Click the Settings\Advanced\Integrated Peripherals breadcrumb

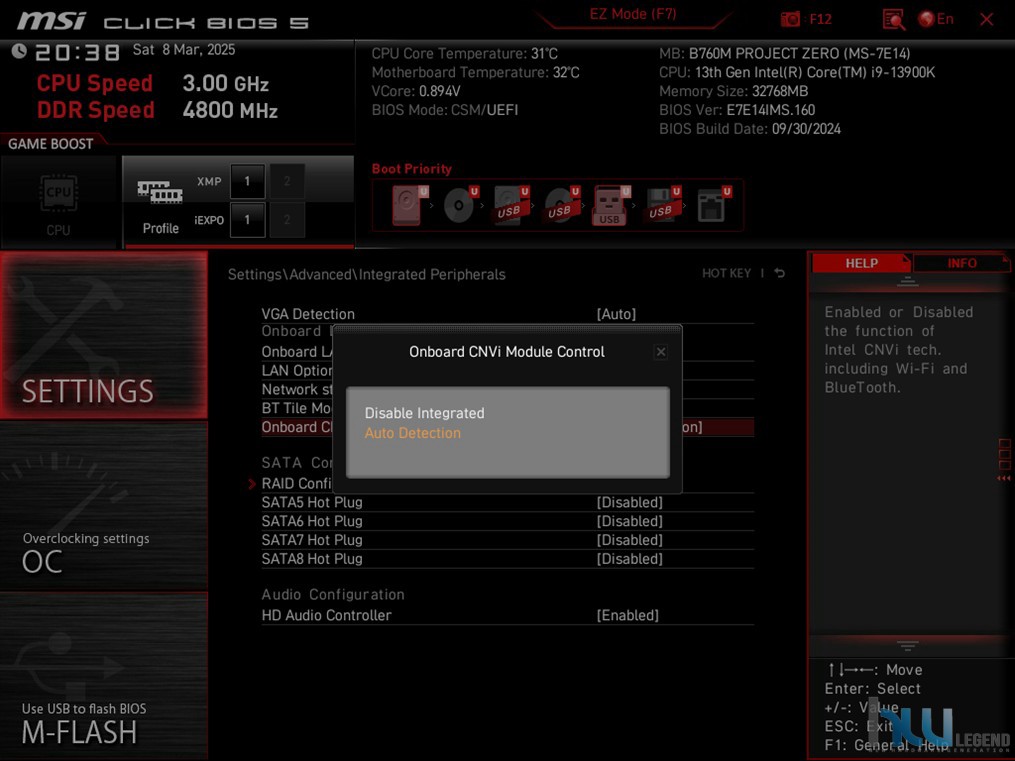[x=366, y=274]
